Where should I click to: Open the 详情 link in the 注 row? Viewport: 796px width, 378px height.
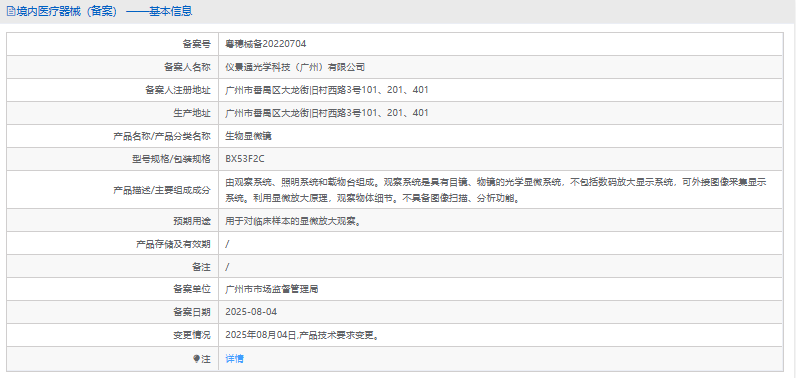click(x=234, y=359)
